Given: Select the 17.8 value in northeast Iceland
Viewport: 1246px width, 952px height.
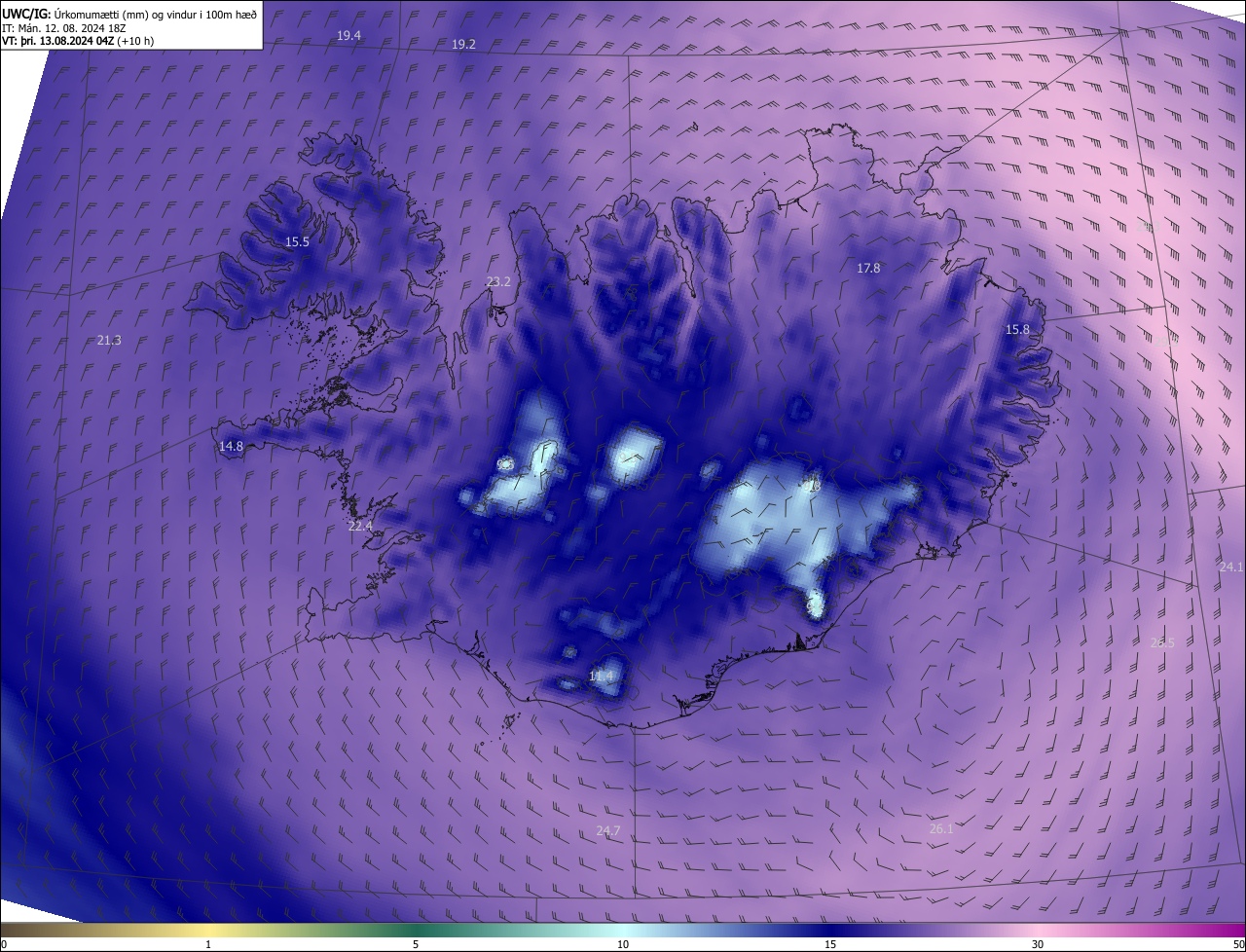Looking at the screenshot, I should click(x=868, y=268).
